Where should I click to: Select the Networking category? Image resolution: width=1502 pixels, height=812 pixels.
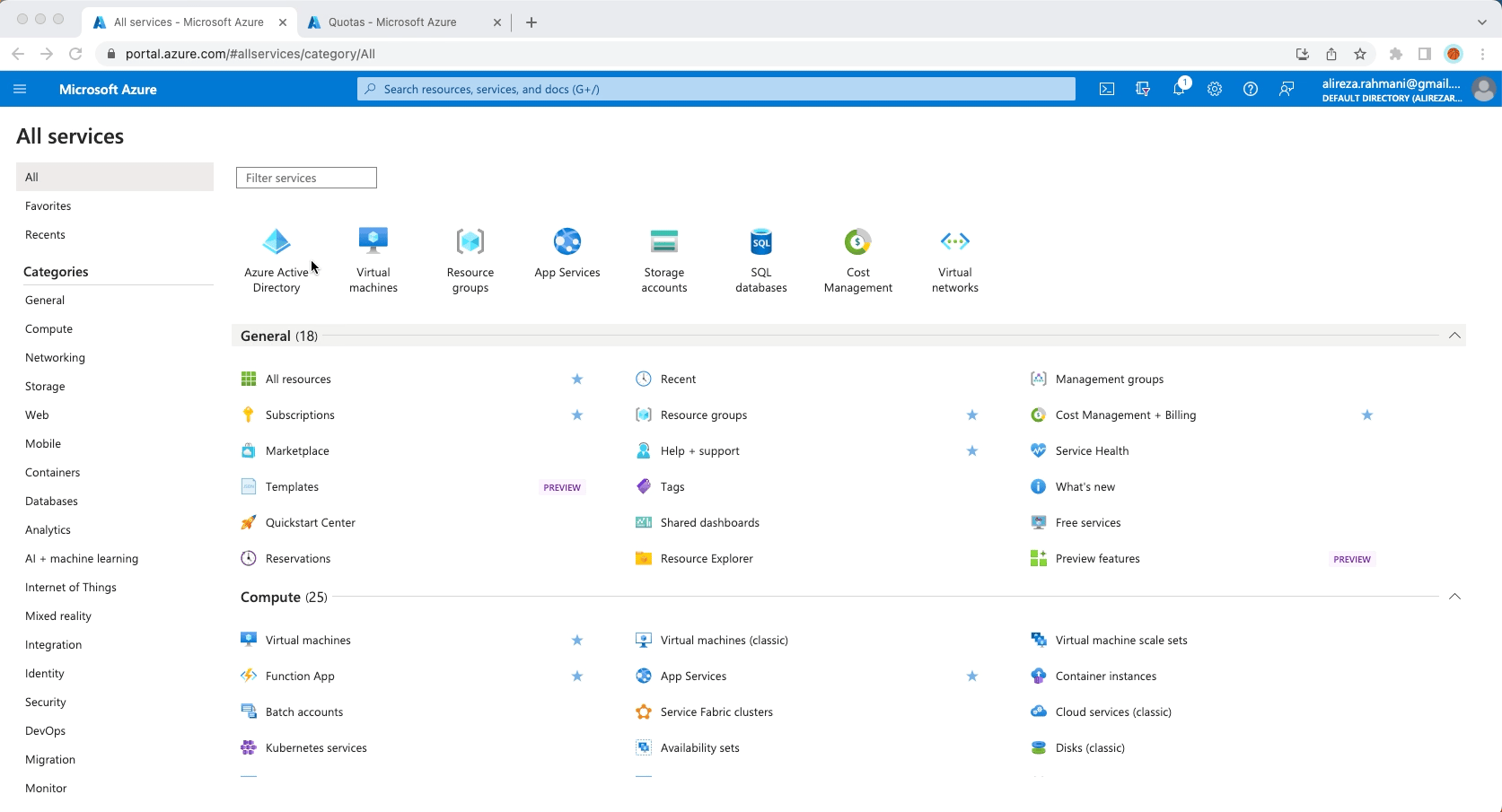click(x=55, y=357)
